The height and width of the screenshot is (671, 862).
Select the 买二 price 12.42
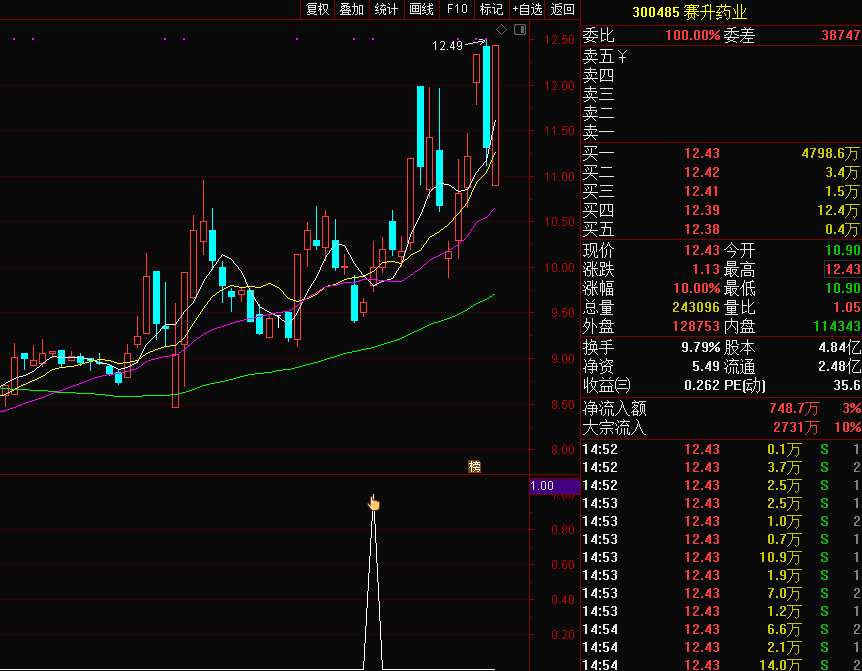click(x=701, y=173)
